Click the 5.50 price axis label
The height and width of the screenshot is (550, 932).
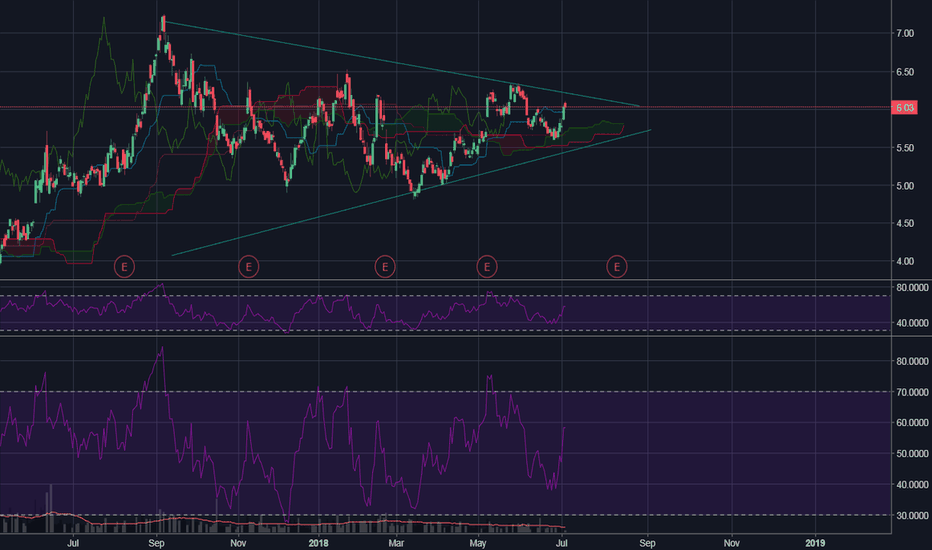(905, 148)
